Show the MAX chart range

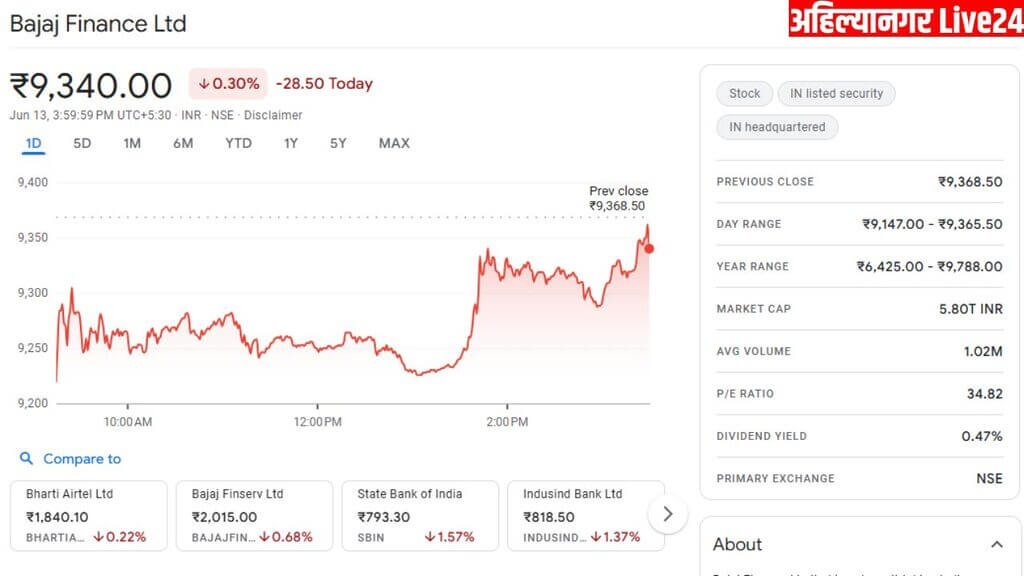[394, 143]
